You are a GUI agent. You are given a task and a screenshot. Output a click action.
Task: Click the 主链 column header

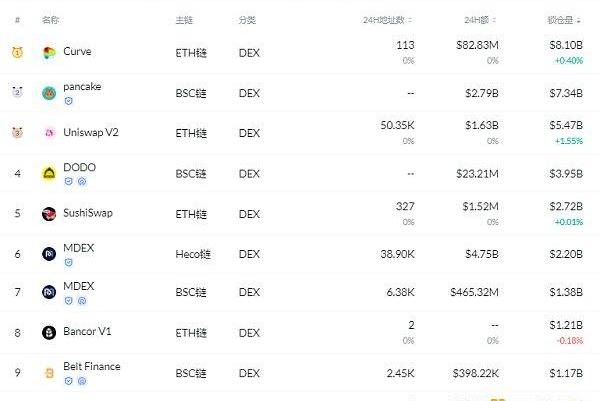point(184,20)
